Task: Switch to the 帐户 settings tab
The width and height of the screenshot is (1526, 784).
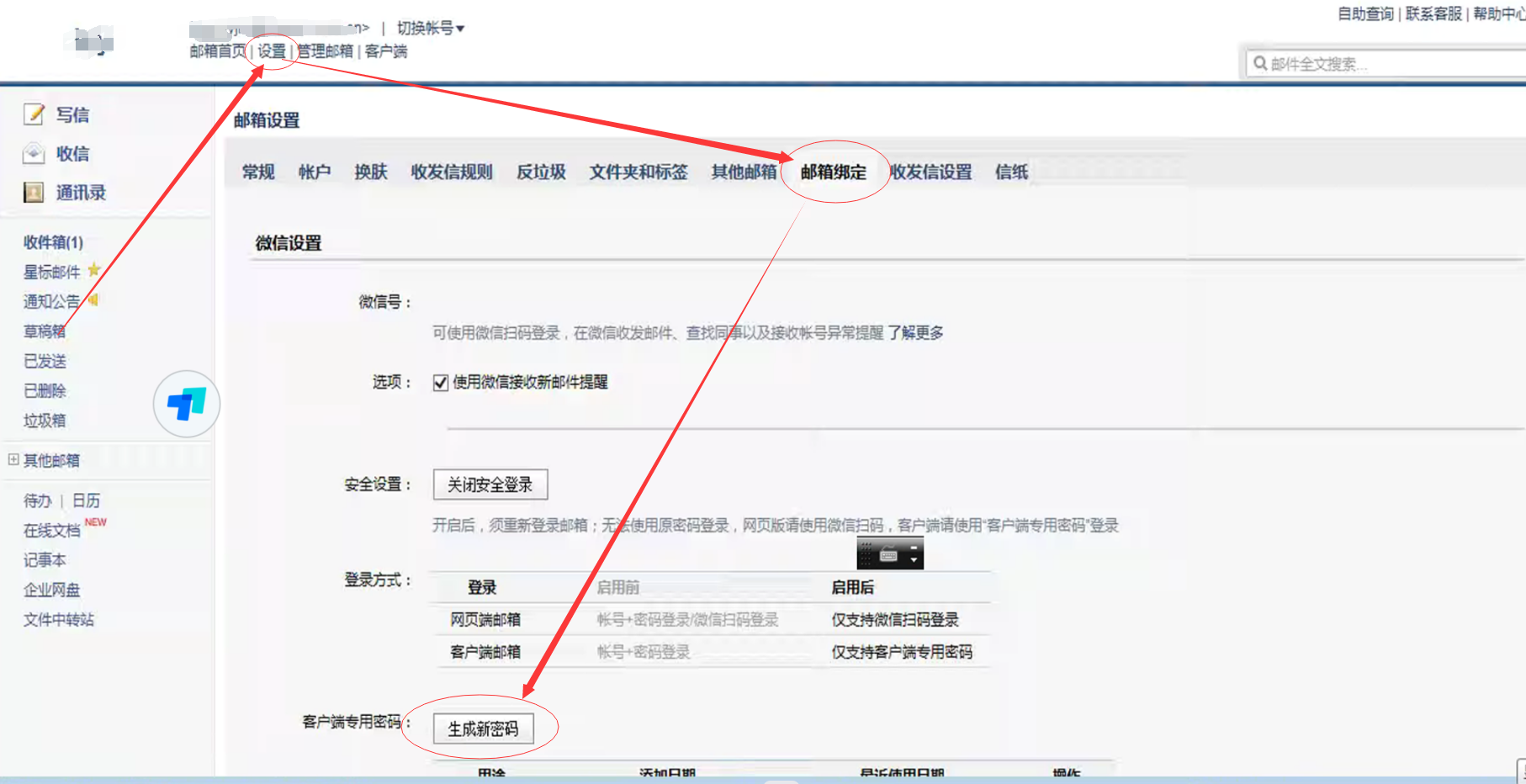Action: pyautogui.click(x=315, y=172)
